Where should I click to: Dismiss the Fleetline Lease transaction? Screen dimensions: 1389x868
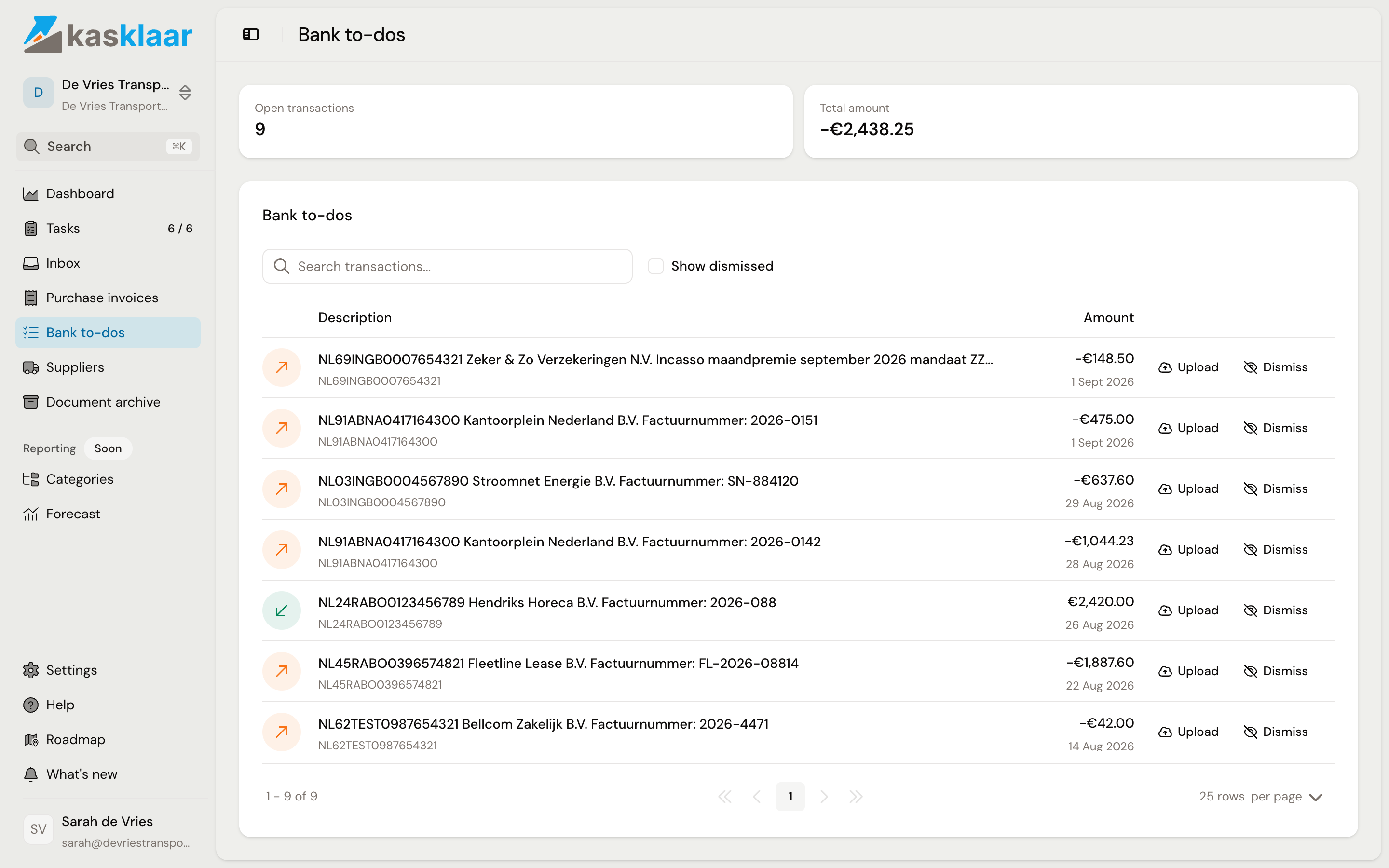[1275, 671]
